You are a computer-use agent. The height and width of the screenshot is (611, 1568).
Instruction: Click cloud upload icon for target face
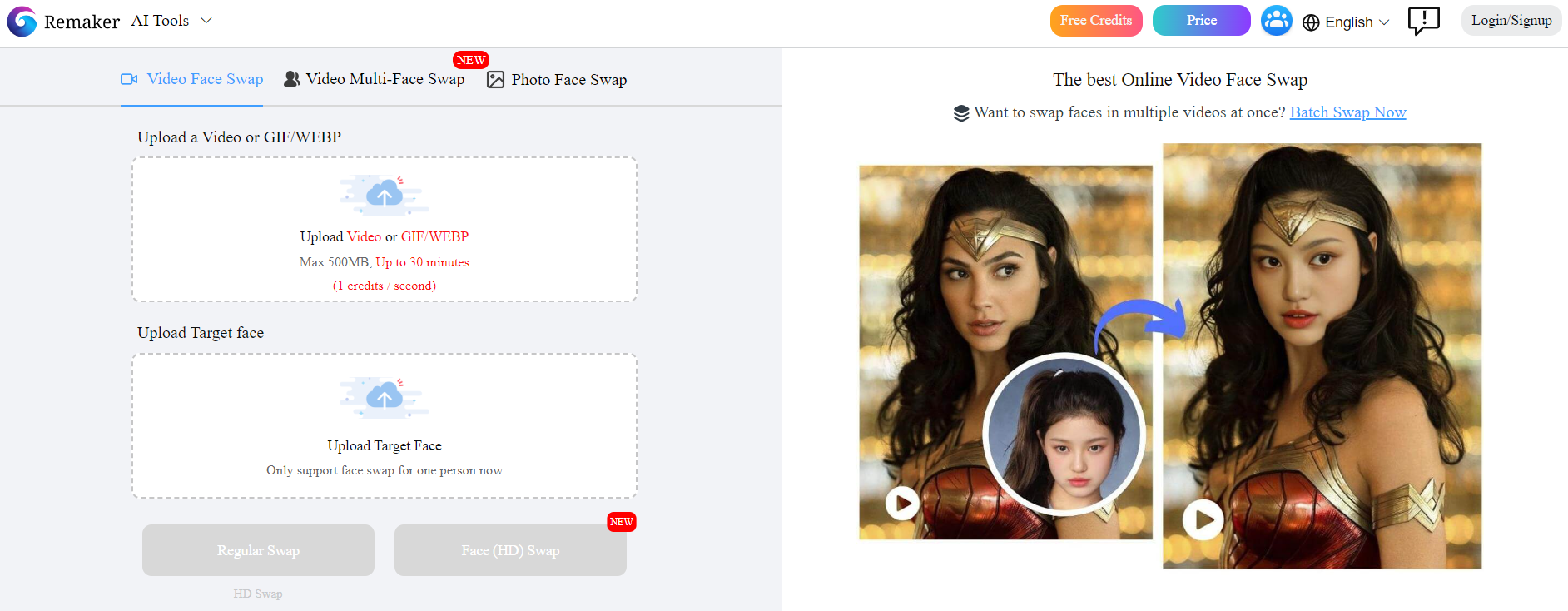tap(385, 398)
